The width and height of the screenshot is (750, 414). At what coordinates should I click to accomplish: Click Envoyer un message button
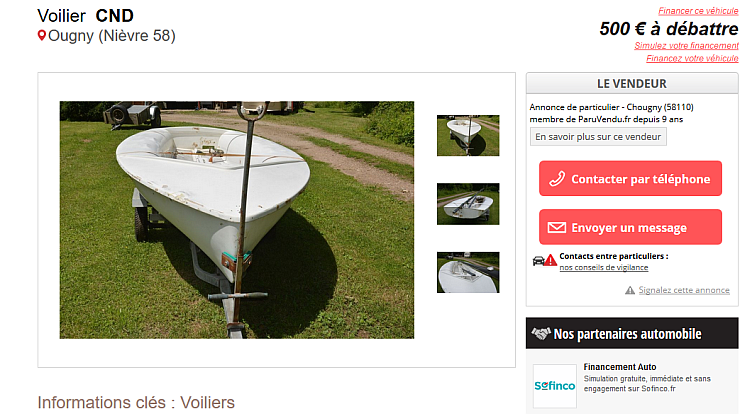[x=630, y=227]
